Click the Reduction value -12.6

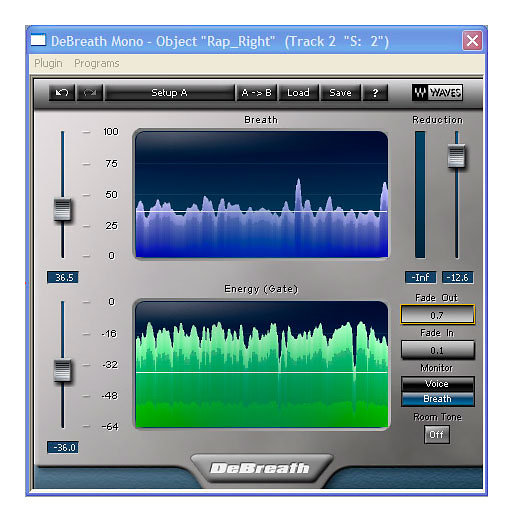457,277
